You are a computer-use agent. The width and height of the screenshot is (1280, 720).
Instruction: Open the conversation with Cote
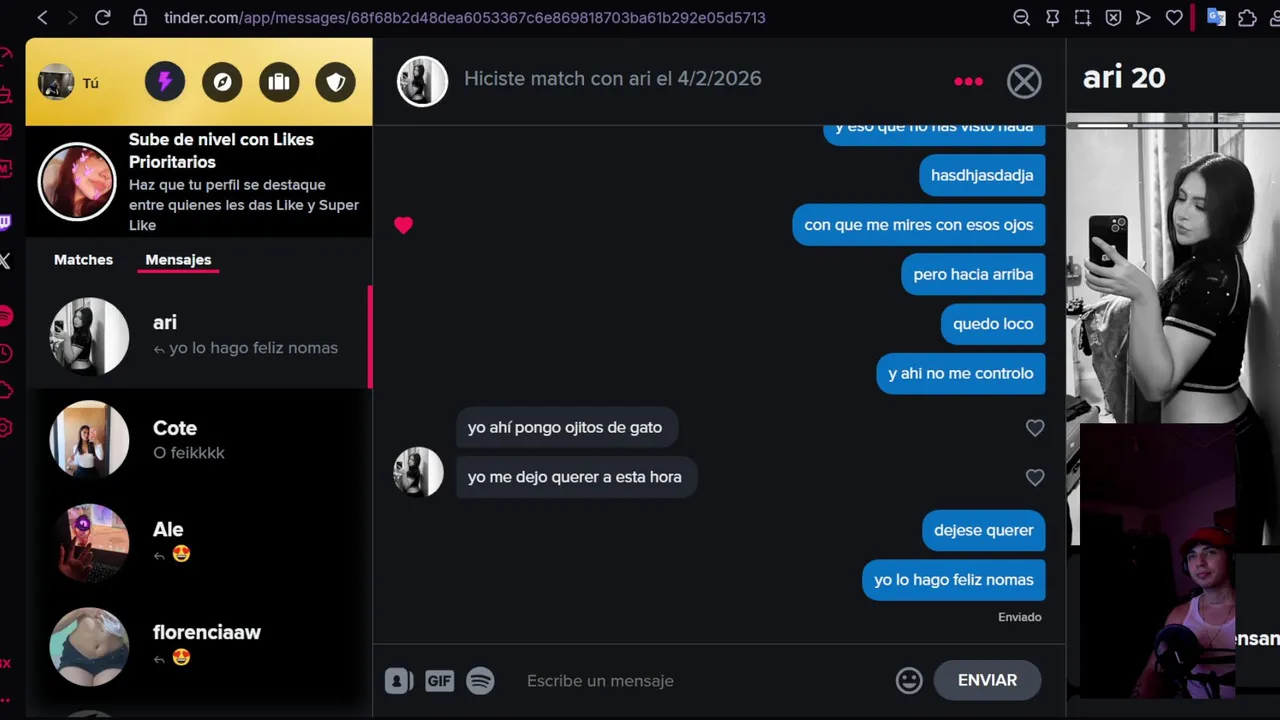tap(198, 440)
